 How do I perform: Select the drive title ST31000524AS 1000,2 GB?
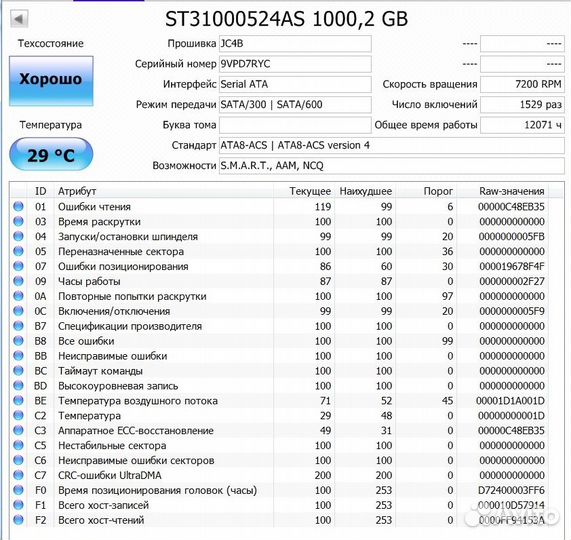pos(286,19)
